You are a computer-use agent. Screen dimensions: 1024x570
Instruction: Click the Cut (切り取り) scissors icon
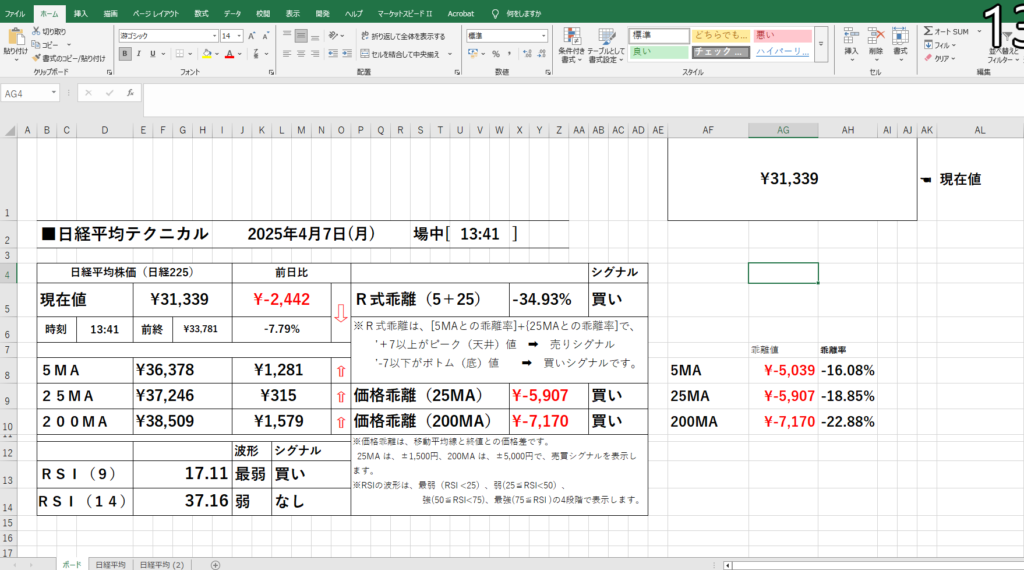coord(37,31)
